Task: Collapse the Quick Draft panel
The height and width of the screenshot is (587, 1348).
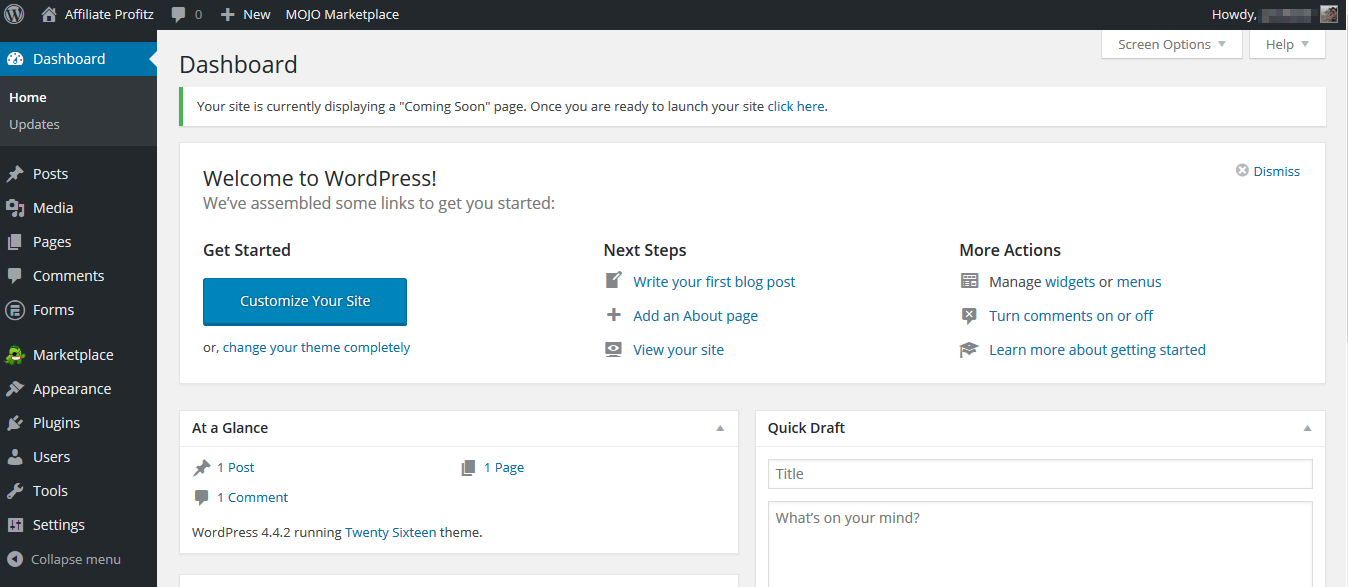Action: 1307,428
